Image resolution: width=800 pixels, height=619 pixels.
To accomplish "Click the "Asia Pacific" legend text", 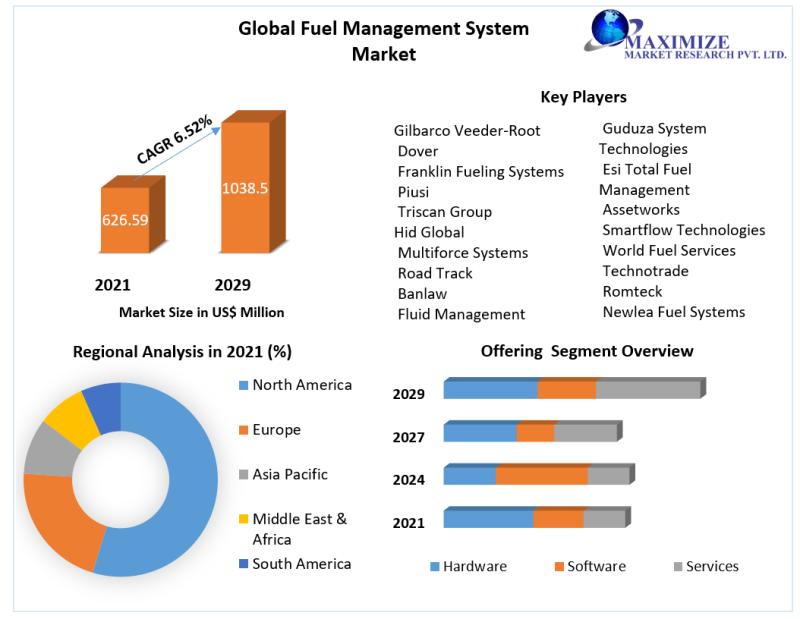I will coord(290,475).
